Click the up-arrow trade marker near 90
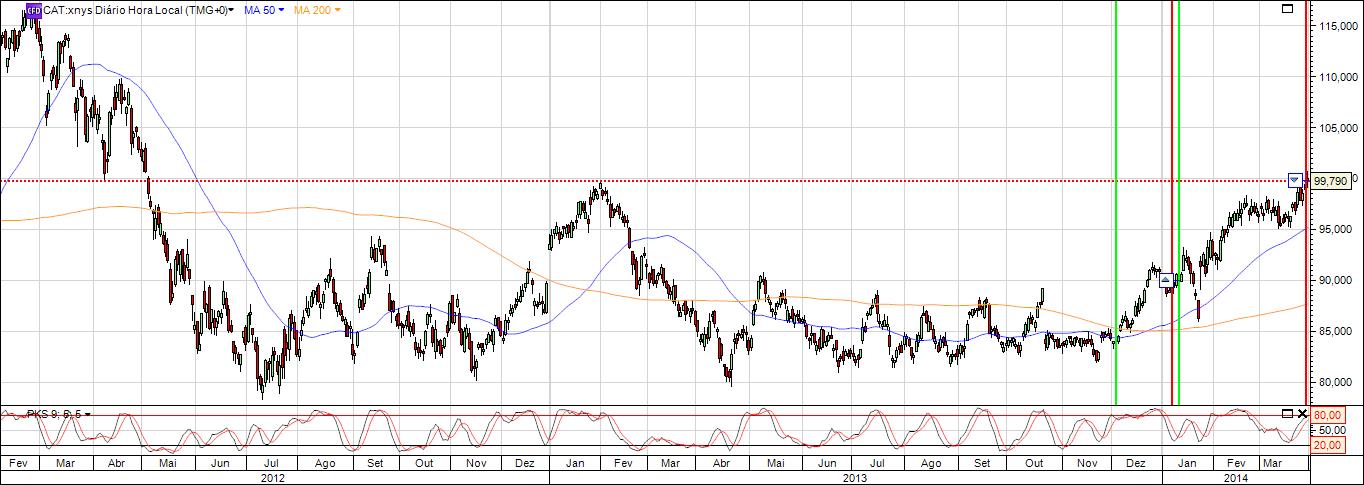This screenshot has width=1364, height=485. point(1166,280)
